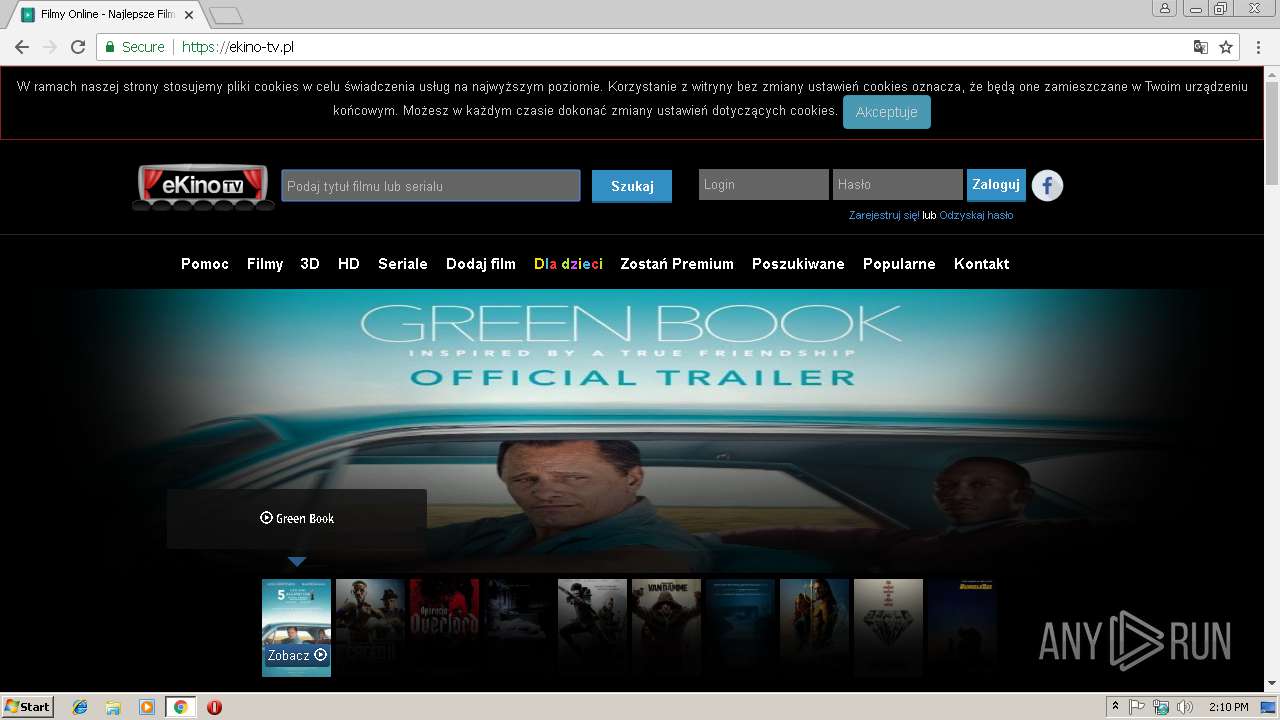Open the media player taskbar icon
This screenshot has height=720, width=1280.
pos(147,707)
